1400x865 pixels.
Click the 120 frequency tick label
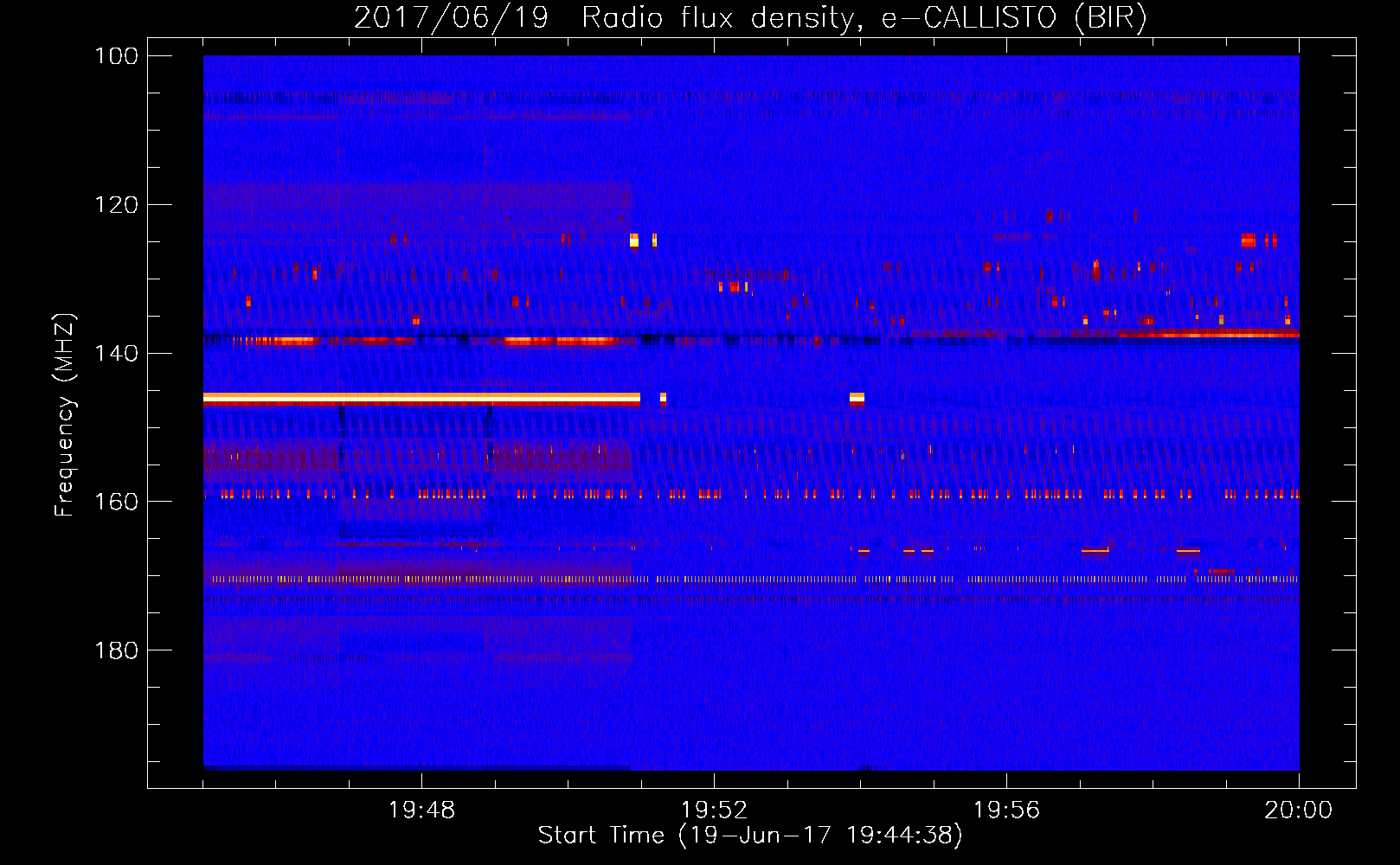click(x=116, y=205)
